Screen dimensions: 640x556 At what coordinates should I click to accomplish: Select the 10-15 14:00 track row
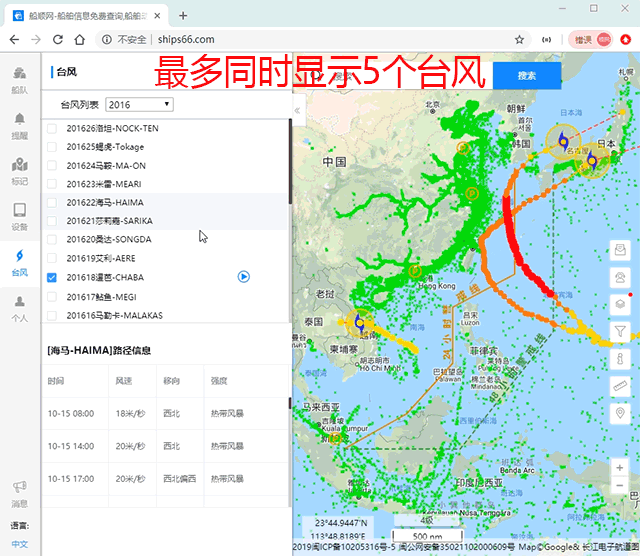[x=165, y=446]
